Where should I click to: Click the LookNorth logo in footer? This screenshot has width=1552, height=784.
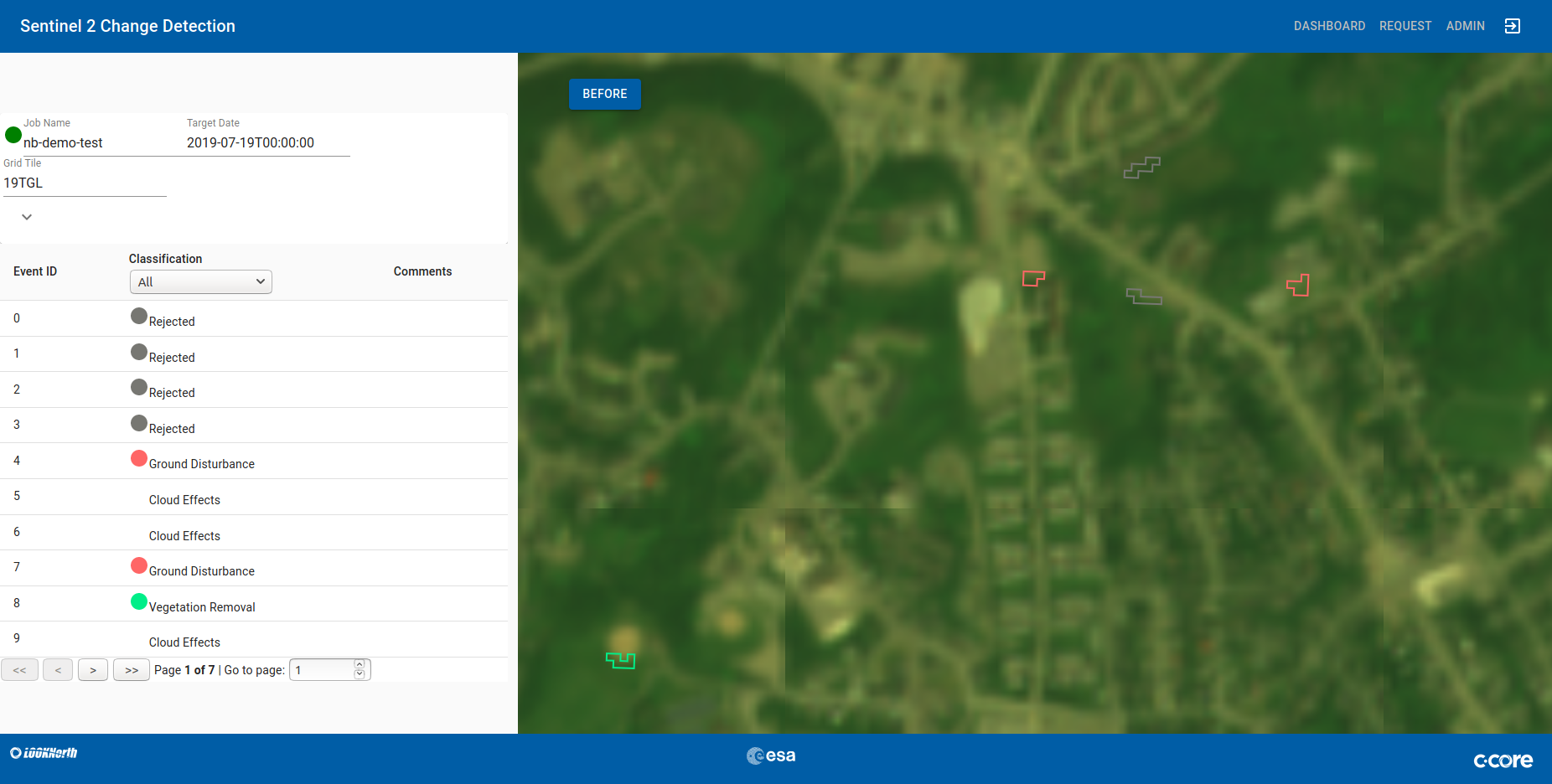44,753
